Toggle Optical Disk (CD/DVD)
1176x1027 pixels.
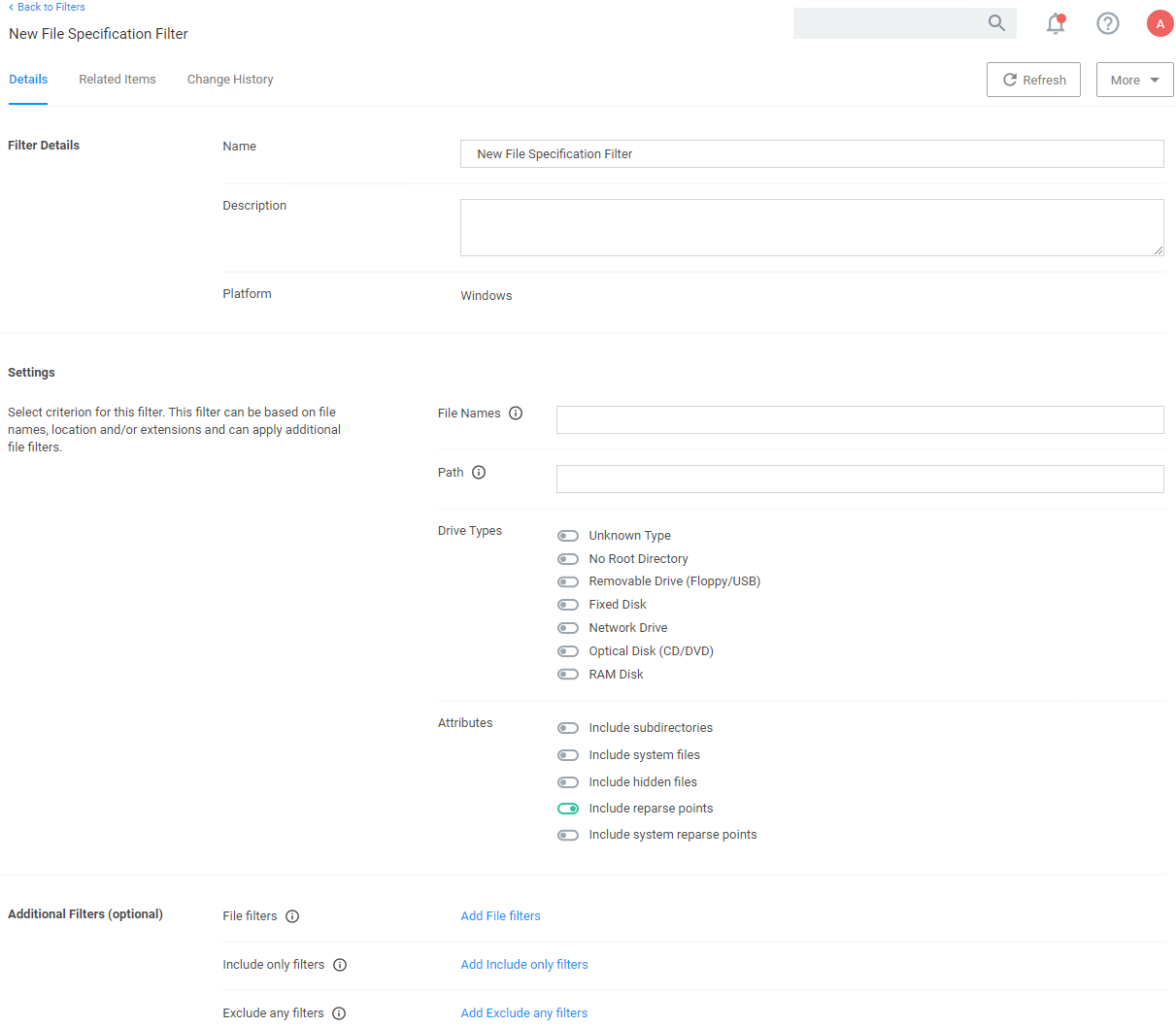(x=568, y=651)
